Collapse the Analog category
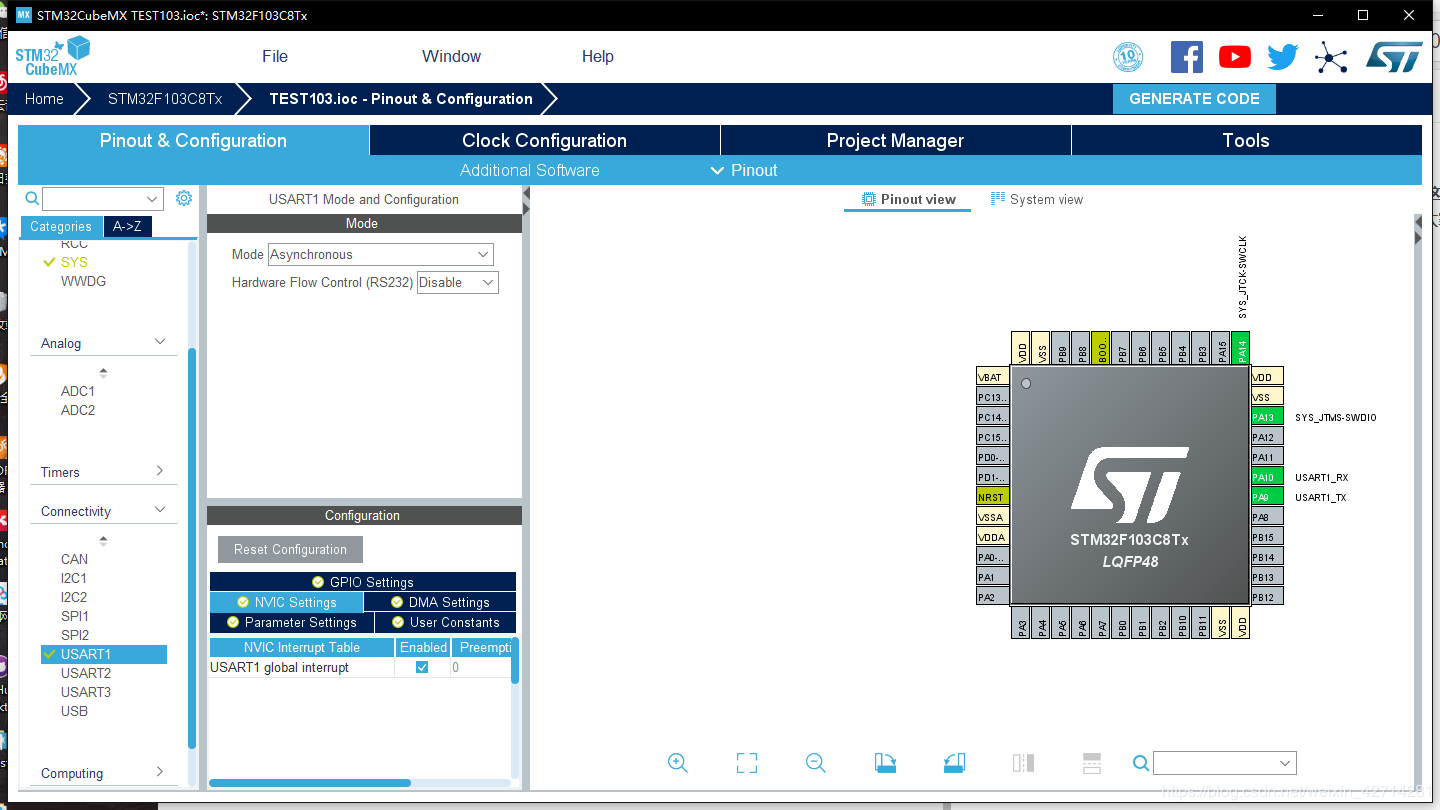The width and height of the screenshot is (1440, 810). click(x=160, y=342)
